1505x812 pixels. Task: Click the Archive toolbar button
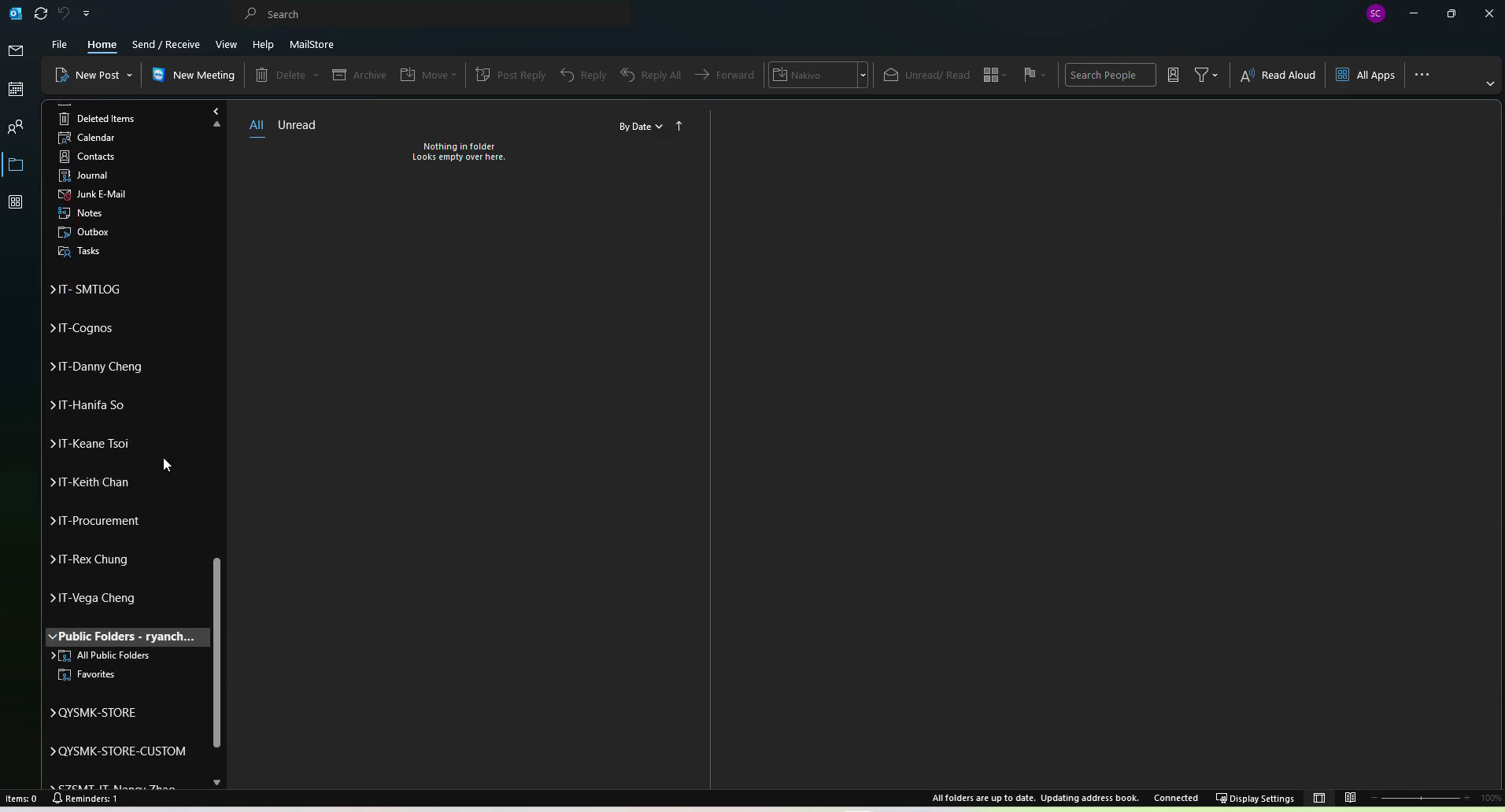(360, 75)
